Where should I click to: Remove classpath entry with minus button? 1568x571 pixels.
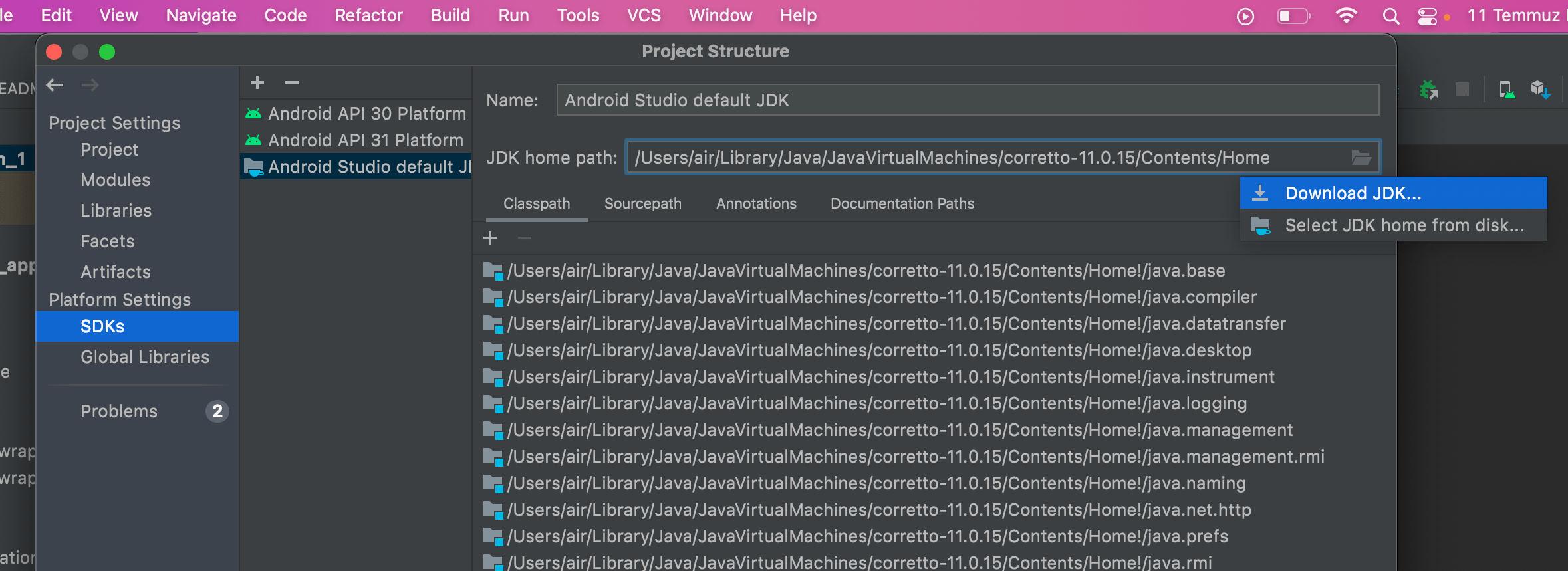525,238
